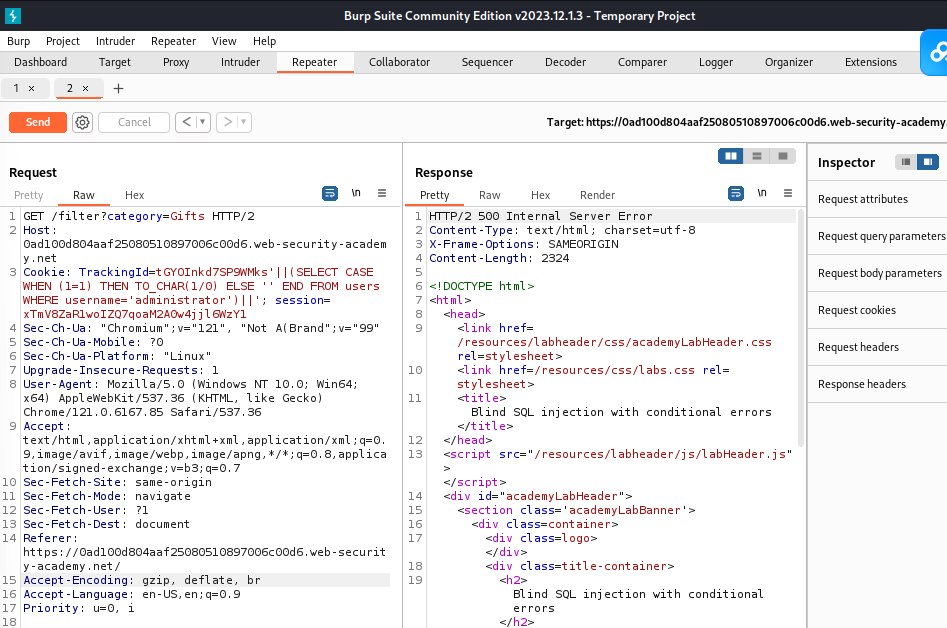Open the Intruder menu
Image resolution: width=947 pixels, height=628 pixels.
click(115, 41)
